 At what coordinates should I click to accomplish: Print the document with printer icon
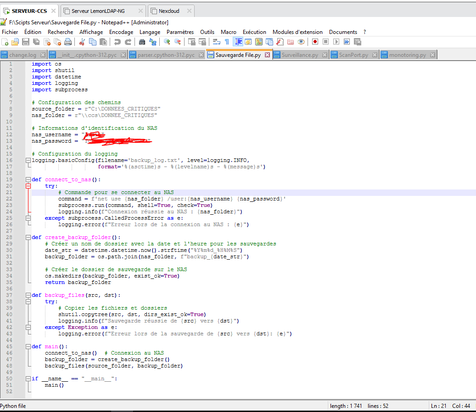68,42
